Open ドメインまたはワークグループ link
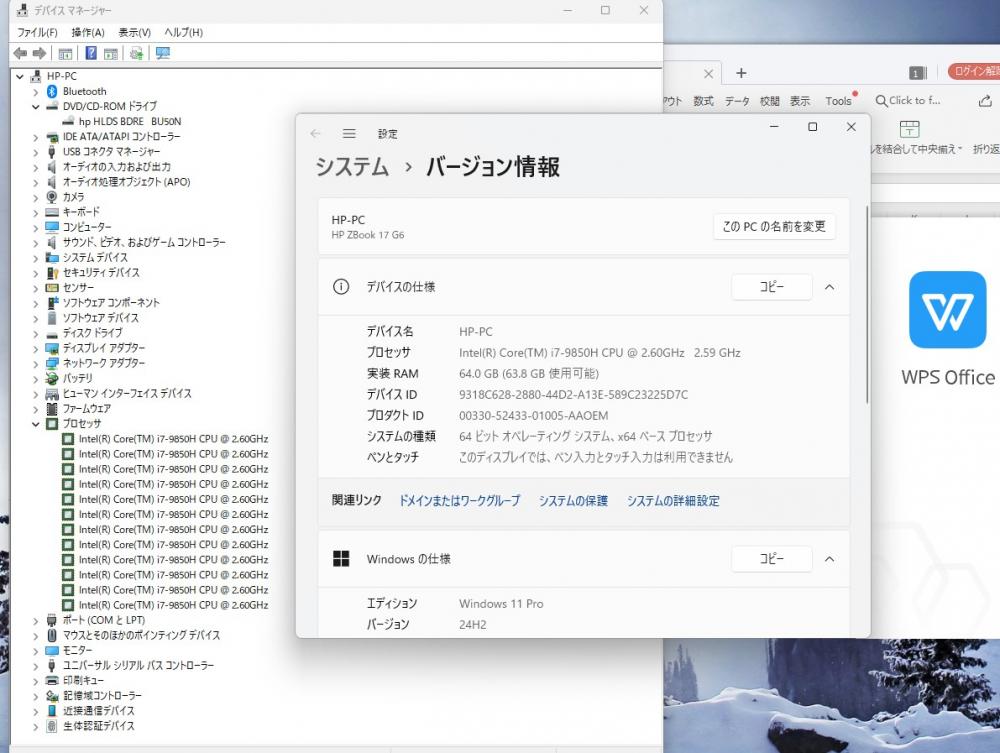This screenshot has height=753, width=1000. click(x=460, y=501)
